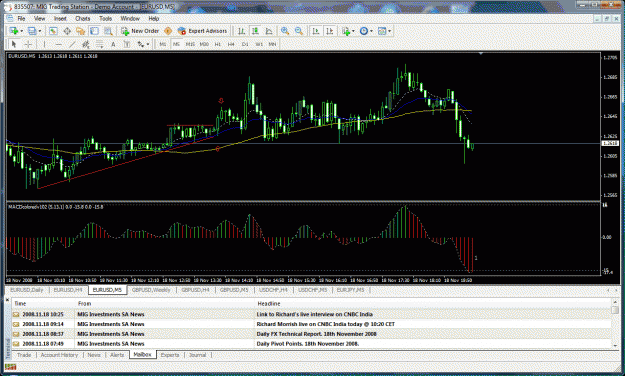Open MetaEditor with the diamond icon

(x=168, y=31)
